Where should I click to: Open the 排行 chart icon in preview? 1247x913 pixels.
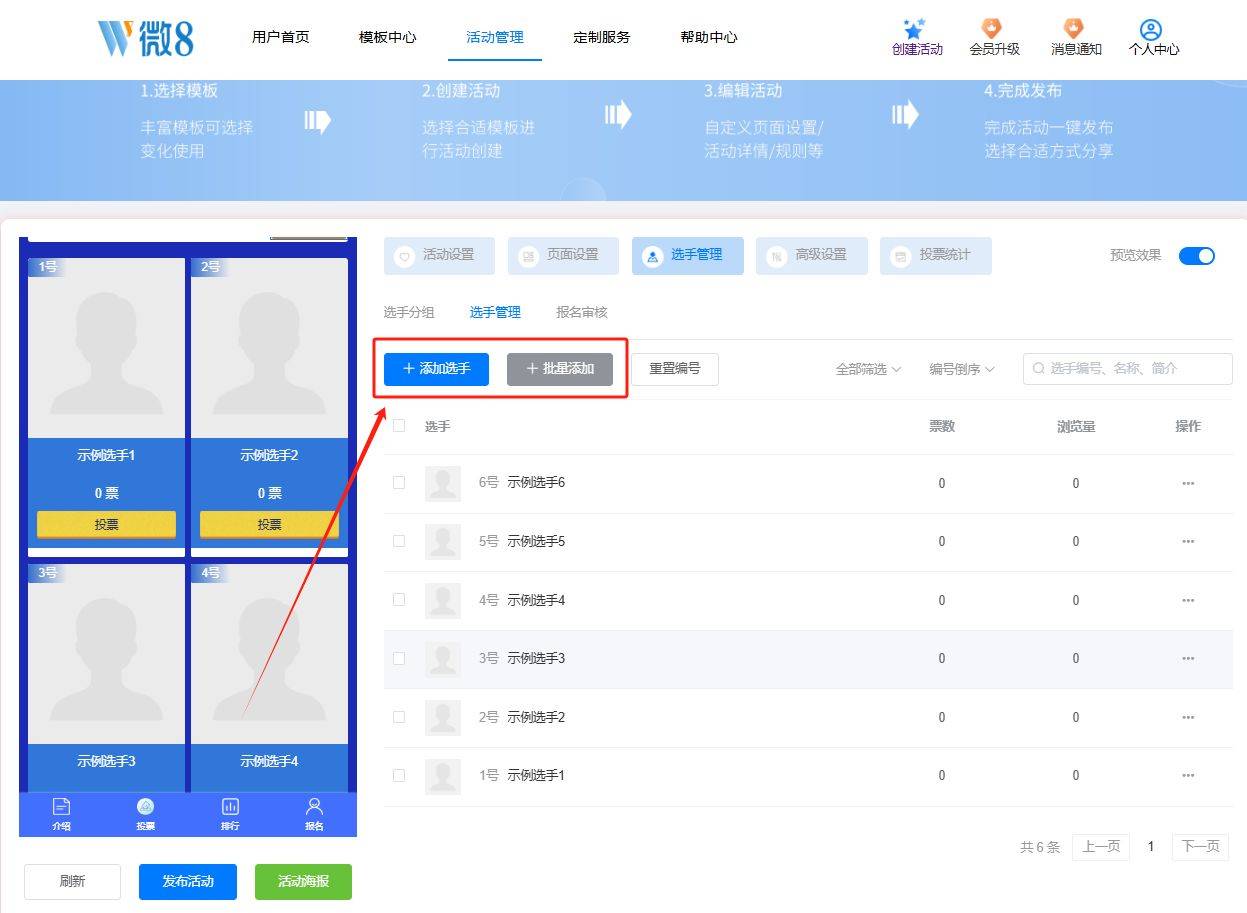(x=230, y=807)
